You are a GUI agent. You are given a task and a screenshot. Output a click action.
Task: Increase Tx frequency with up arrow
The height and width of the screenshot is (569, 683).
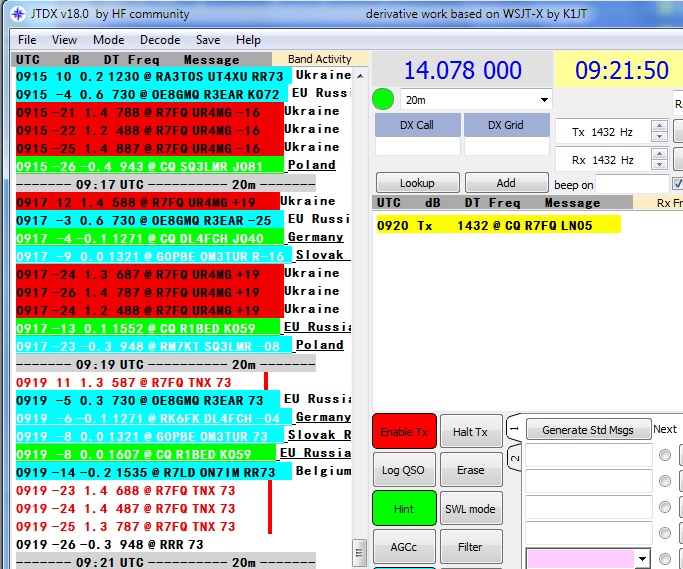click(x=659, y=127)
